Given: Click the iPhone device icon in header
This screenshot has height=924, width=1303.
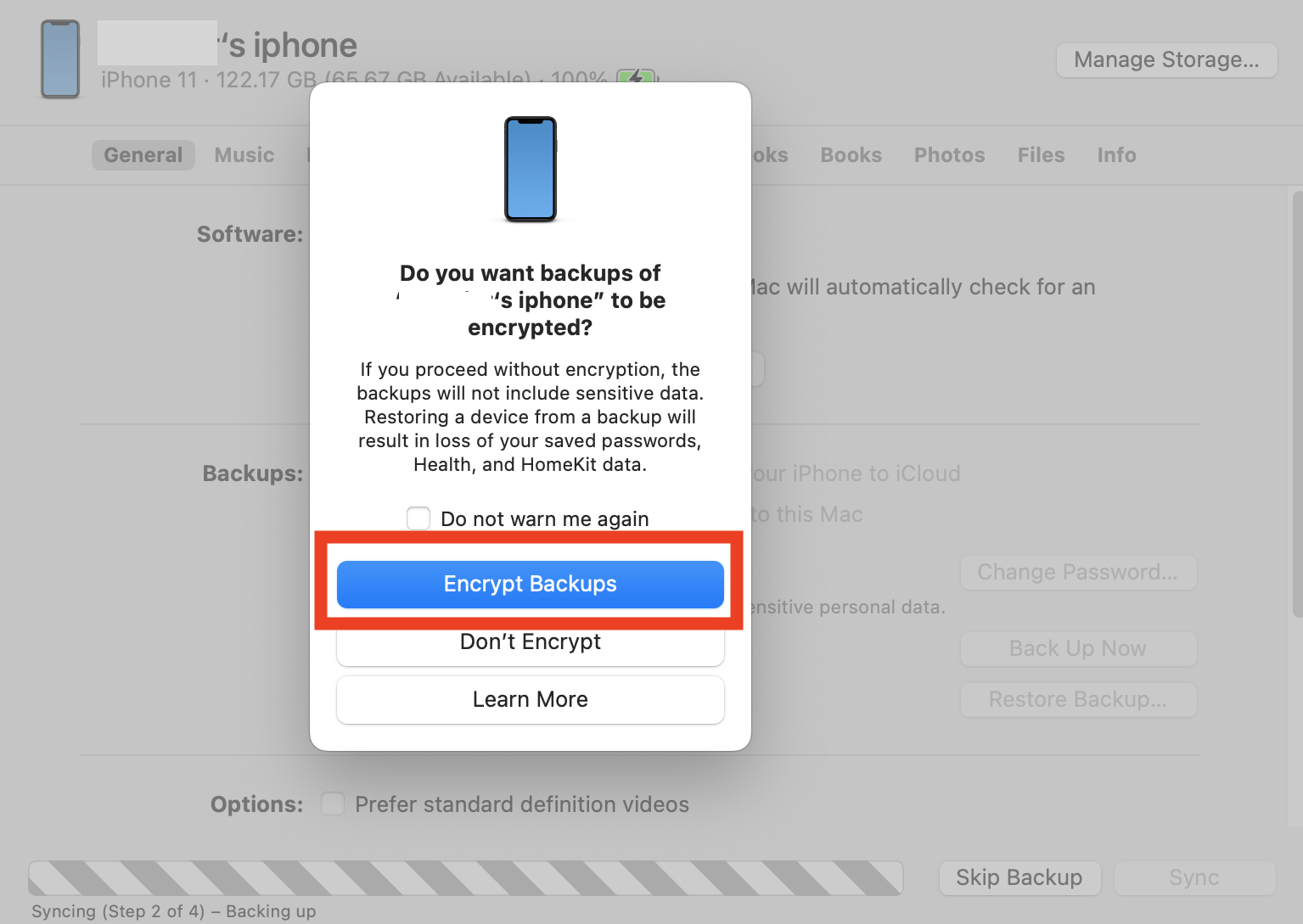Looking at the screenshot, I should tap(61, 59).
